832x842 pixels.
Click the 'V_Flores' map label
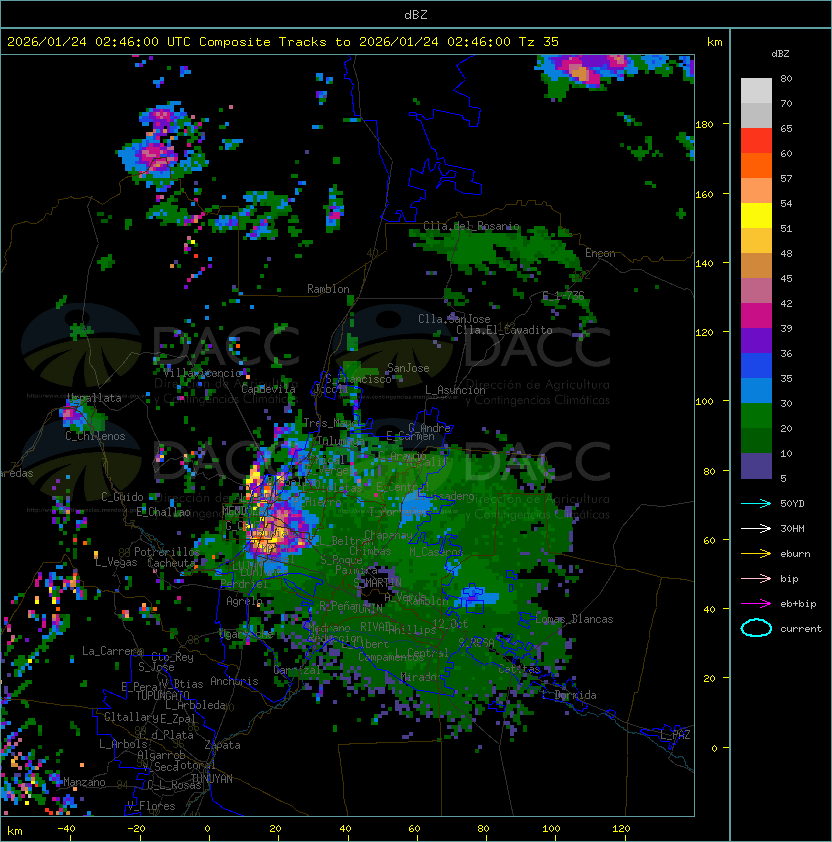(151, 806)
